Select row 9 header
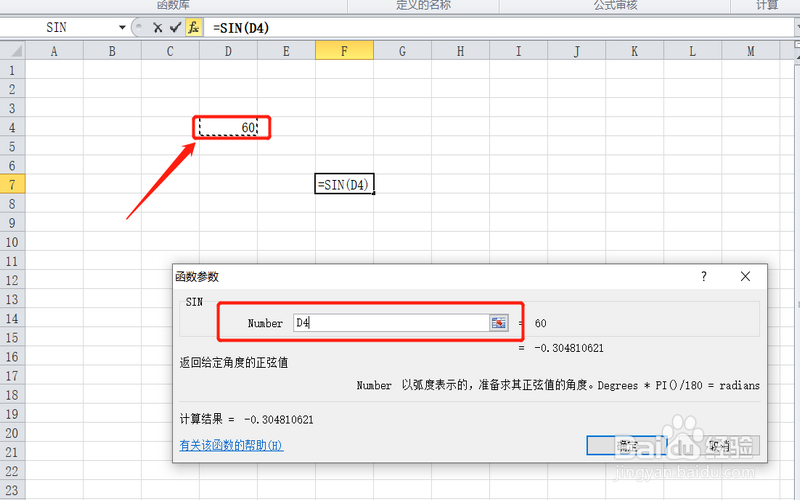 click(x=12, y=222)
